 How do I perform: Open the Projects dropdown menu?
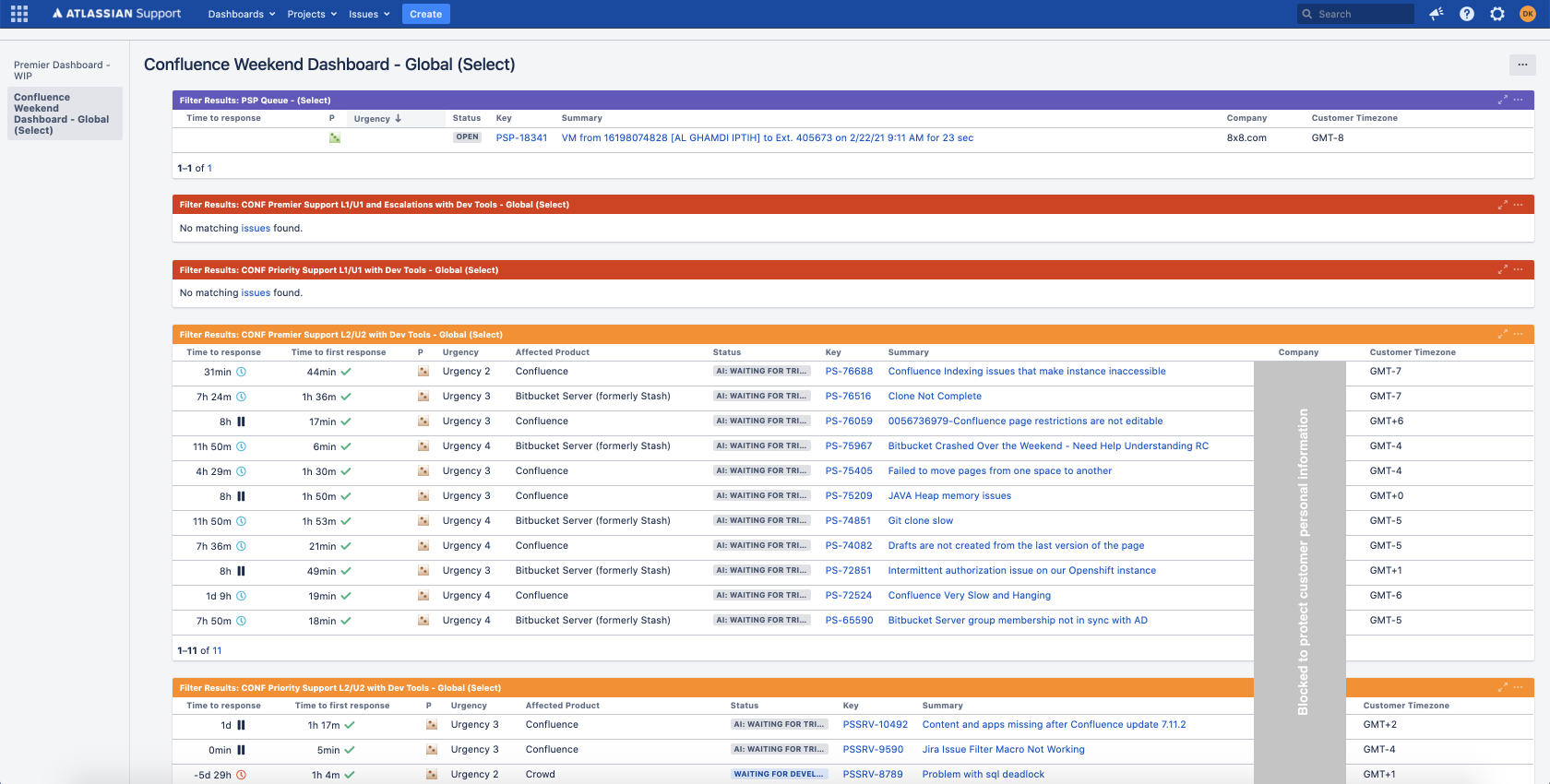click(312, 14)
